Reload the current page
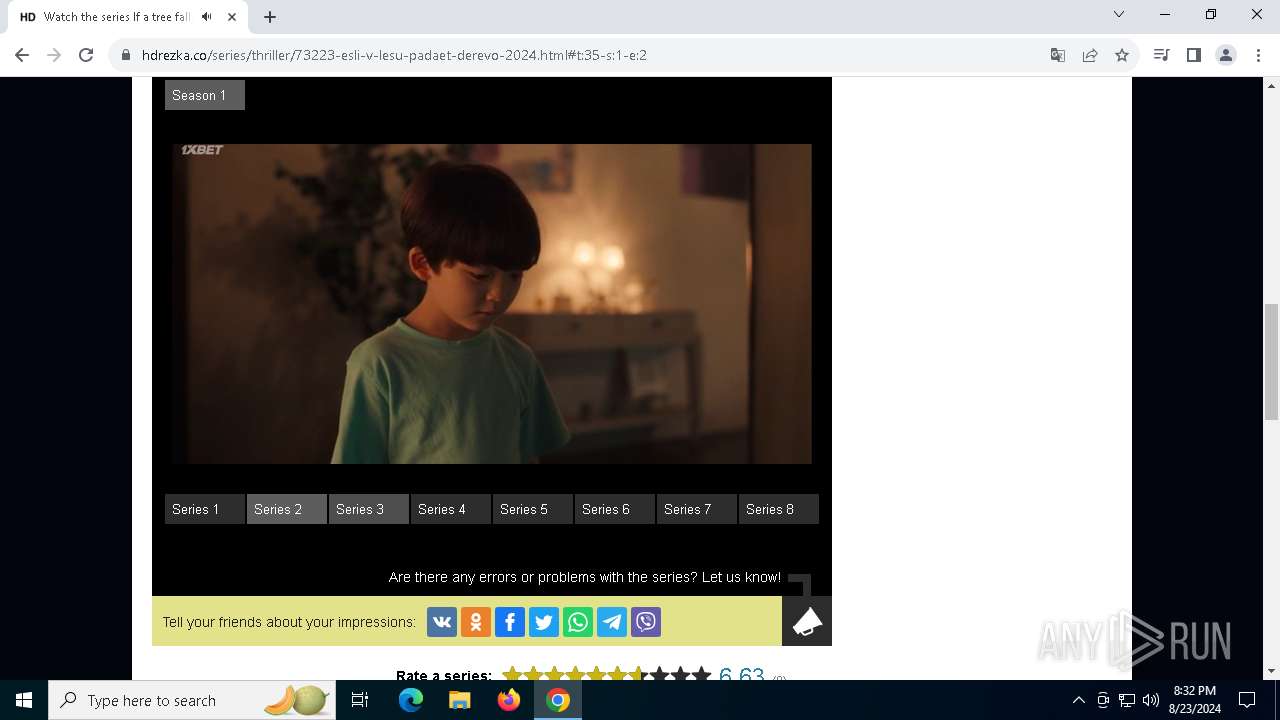Viewport: 1280px width, 720px height. (x=86, y=55)
